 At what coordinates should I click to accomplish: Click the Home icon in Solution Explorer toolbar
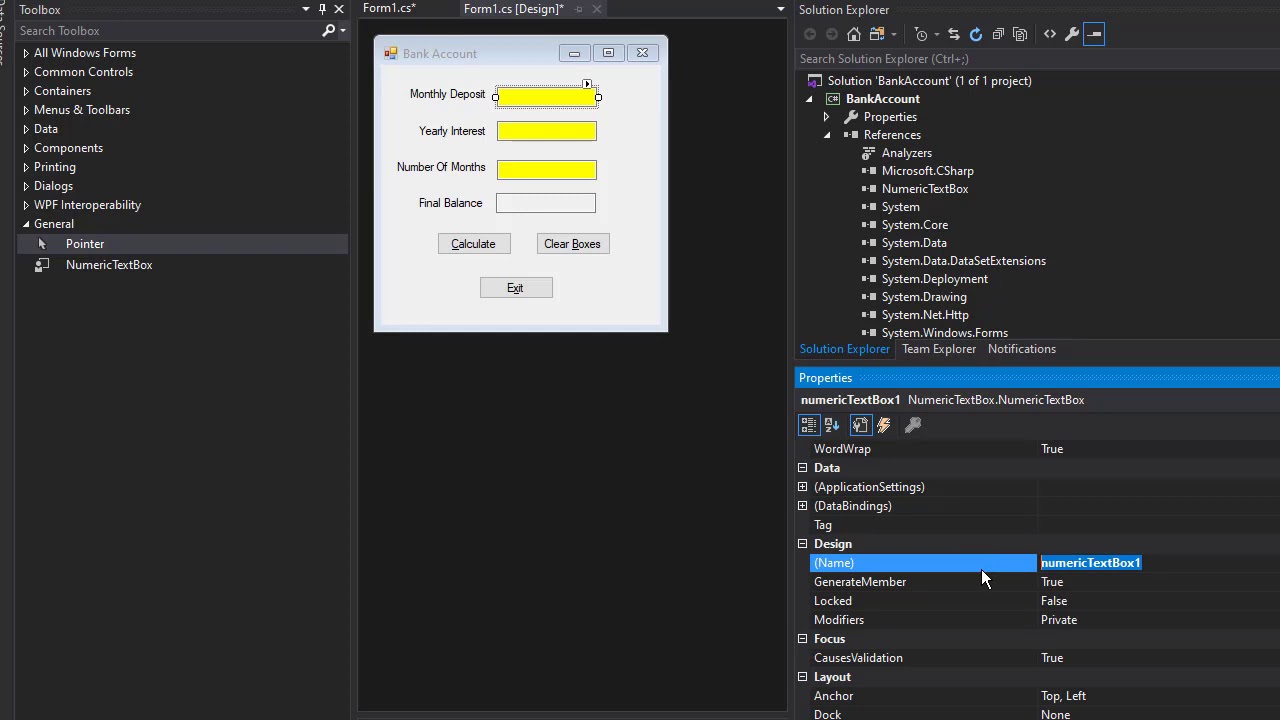click(x=854, y=34)
